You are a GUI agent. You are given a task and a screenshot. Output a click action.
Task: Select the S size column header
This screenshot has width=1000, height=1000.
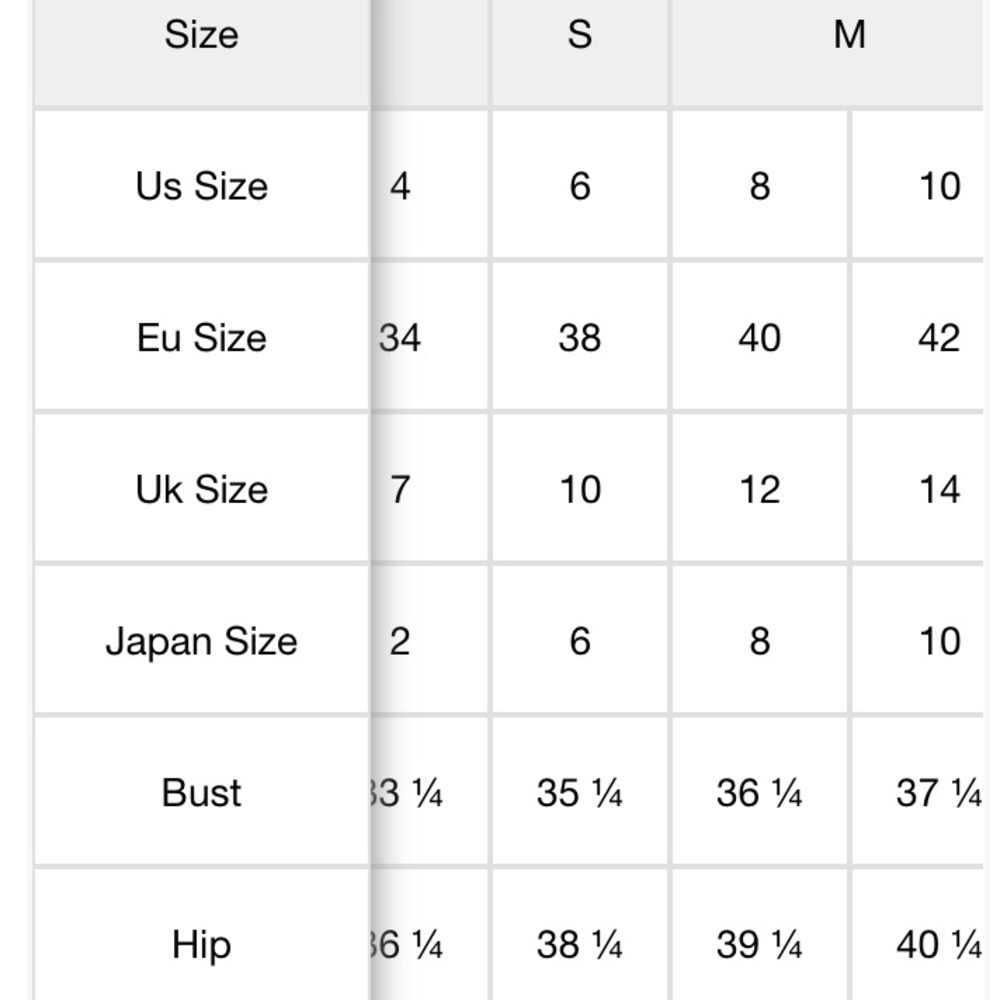coord(579,36)
